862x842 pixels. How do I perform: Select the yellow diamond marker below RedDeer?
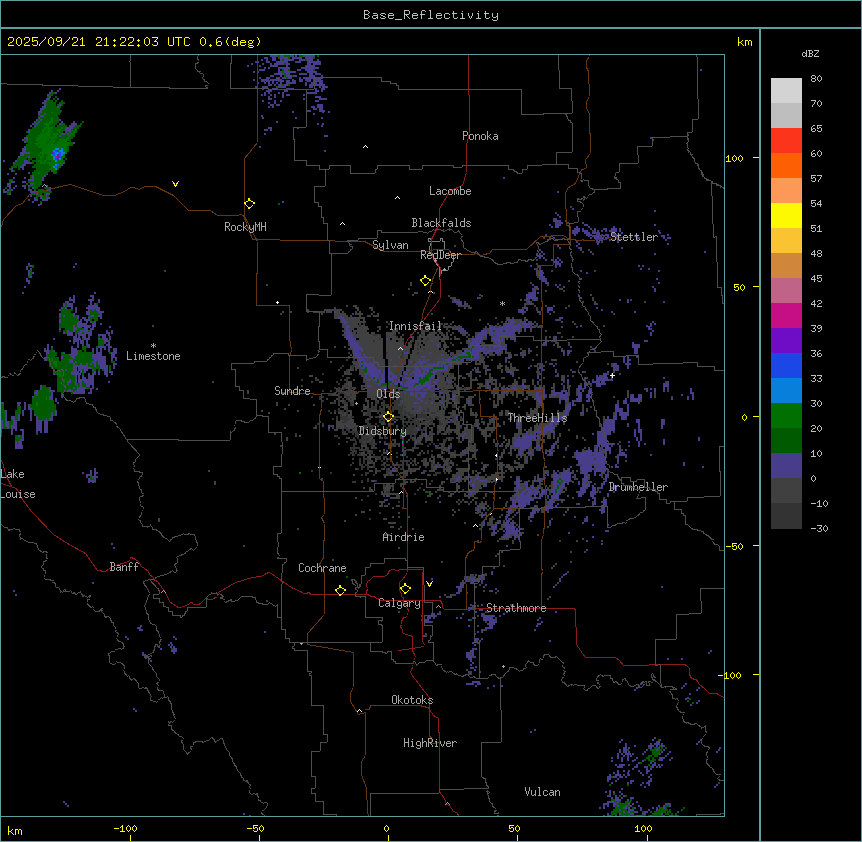[x=425, y=281]
